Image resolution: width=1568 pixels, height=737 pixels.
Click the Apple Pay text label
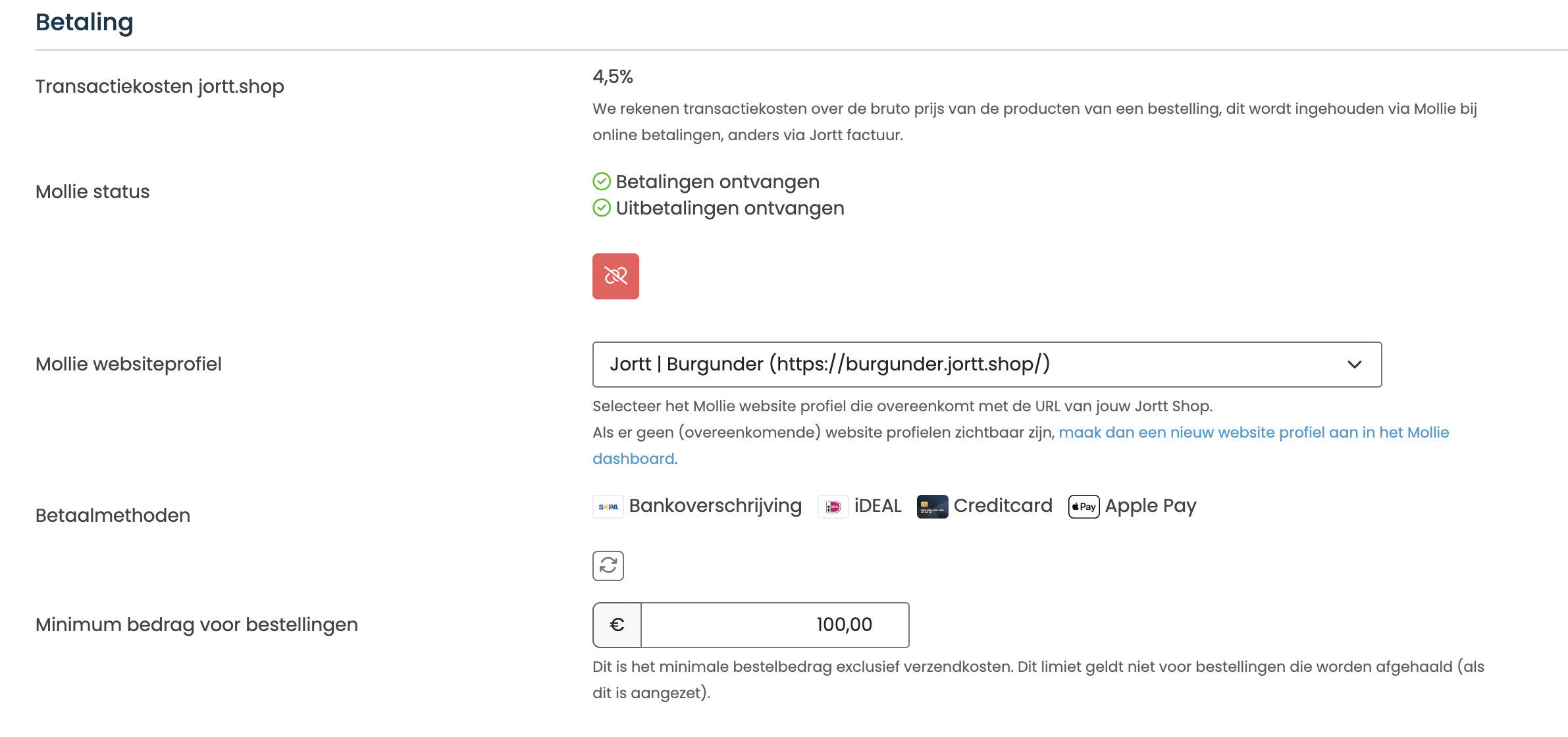1150,505
